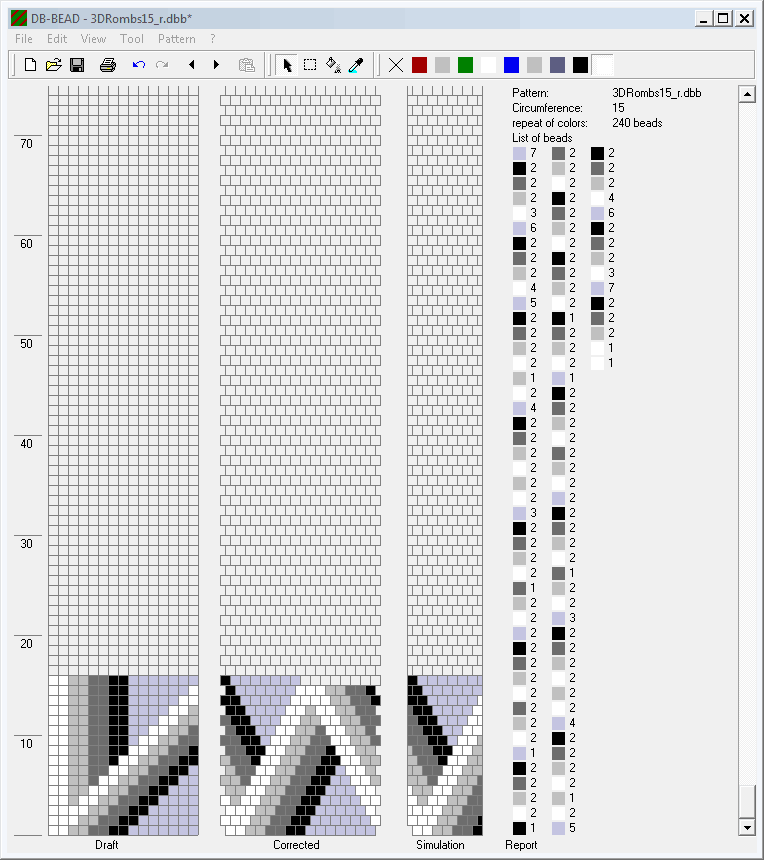
Task: Activate the color picker eyedropper tool
Action: [356, 65]
